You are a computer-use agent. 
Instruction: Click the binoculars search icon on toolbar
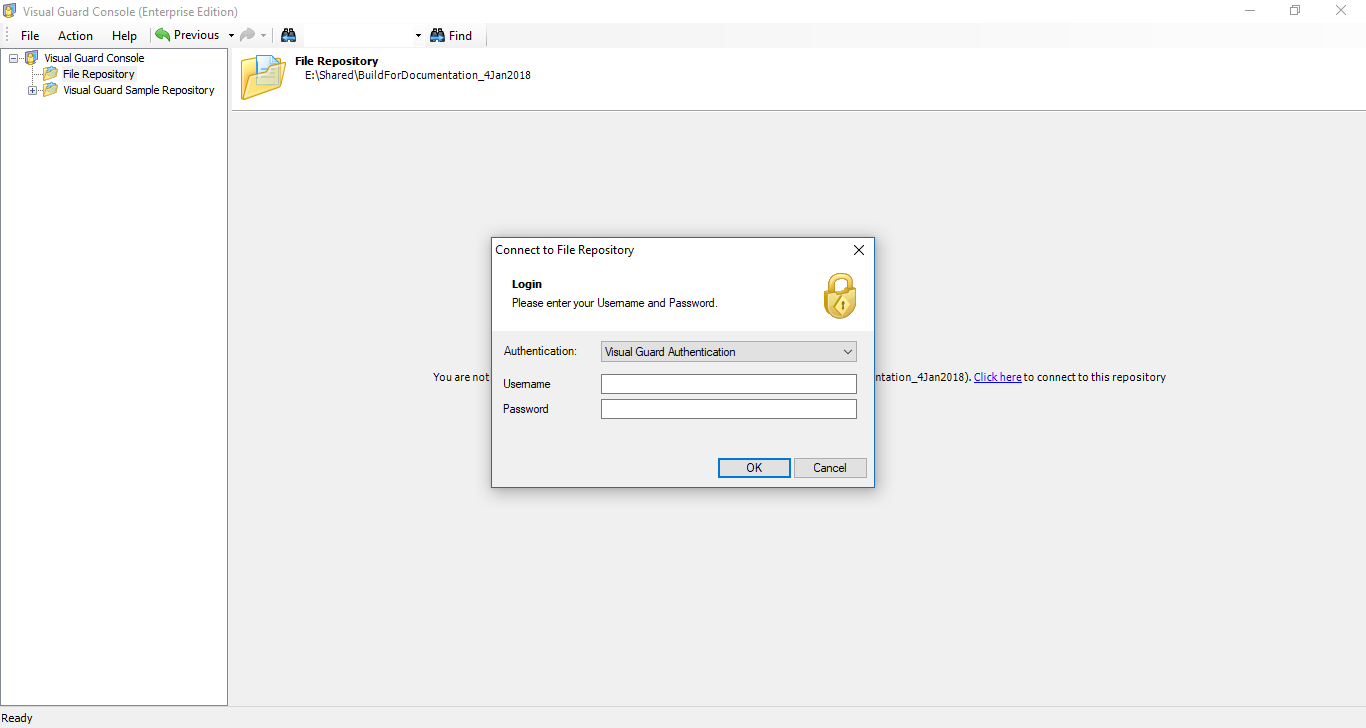point(288,34)
